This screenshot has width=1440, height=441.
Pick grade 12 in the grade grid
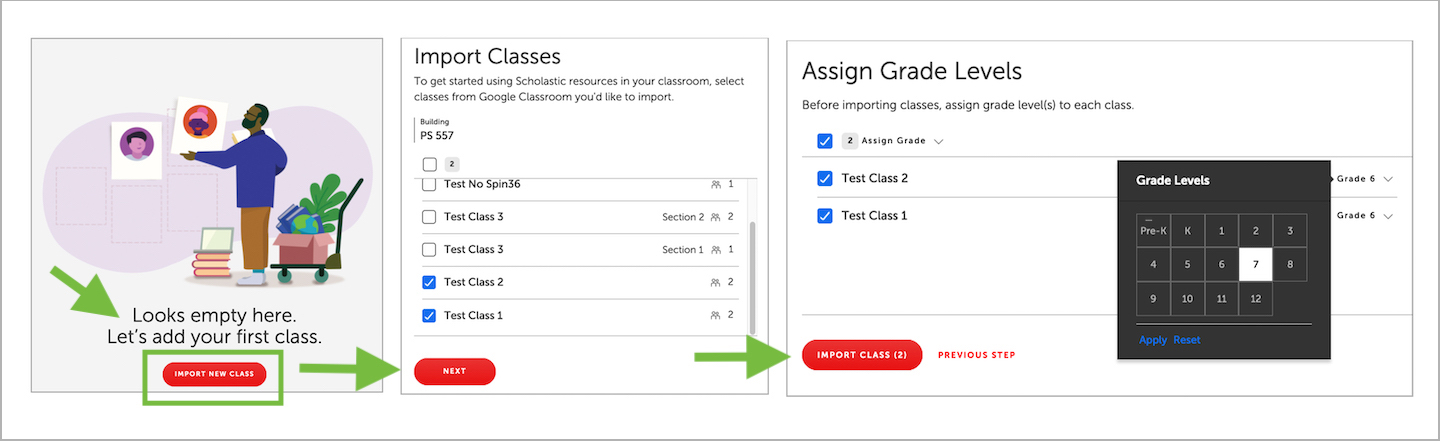click(1255, 298)
